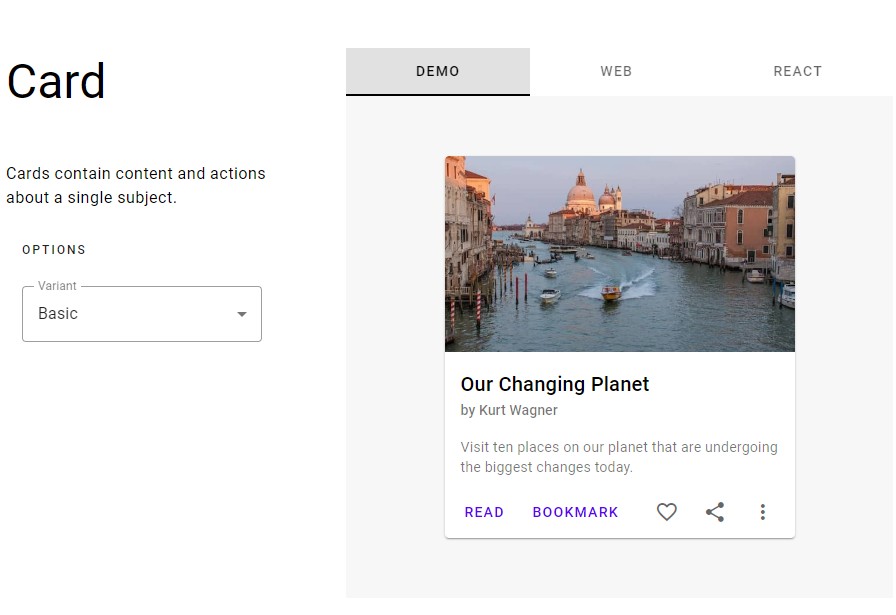896x615 pixels.
Task: Click the heart favorite icon on the card
Action: (666, 512)
